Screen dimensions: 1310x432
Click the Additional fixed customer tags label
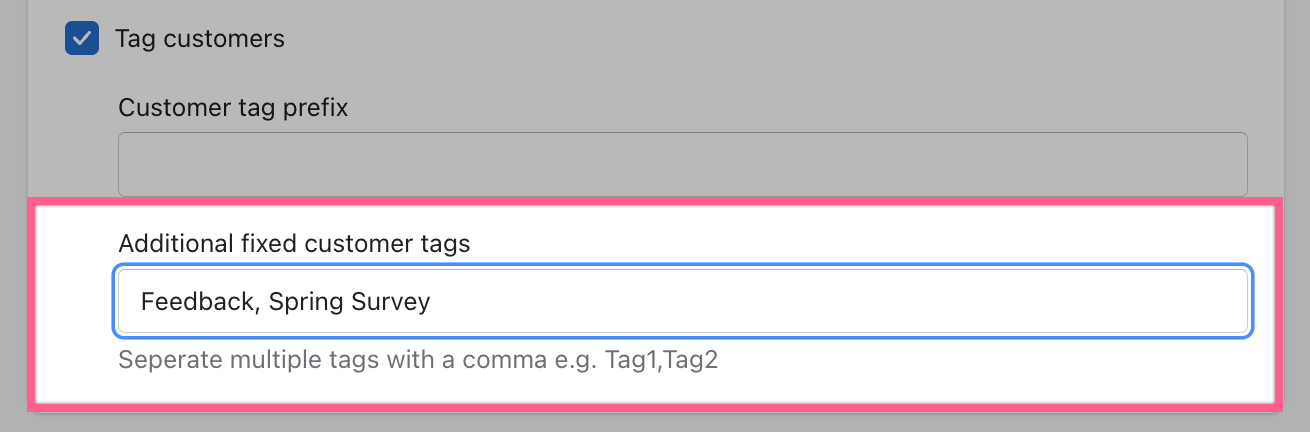click(x=294, y=243)
